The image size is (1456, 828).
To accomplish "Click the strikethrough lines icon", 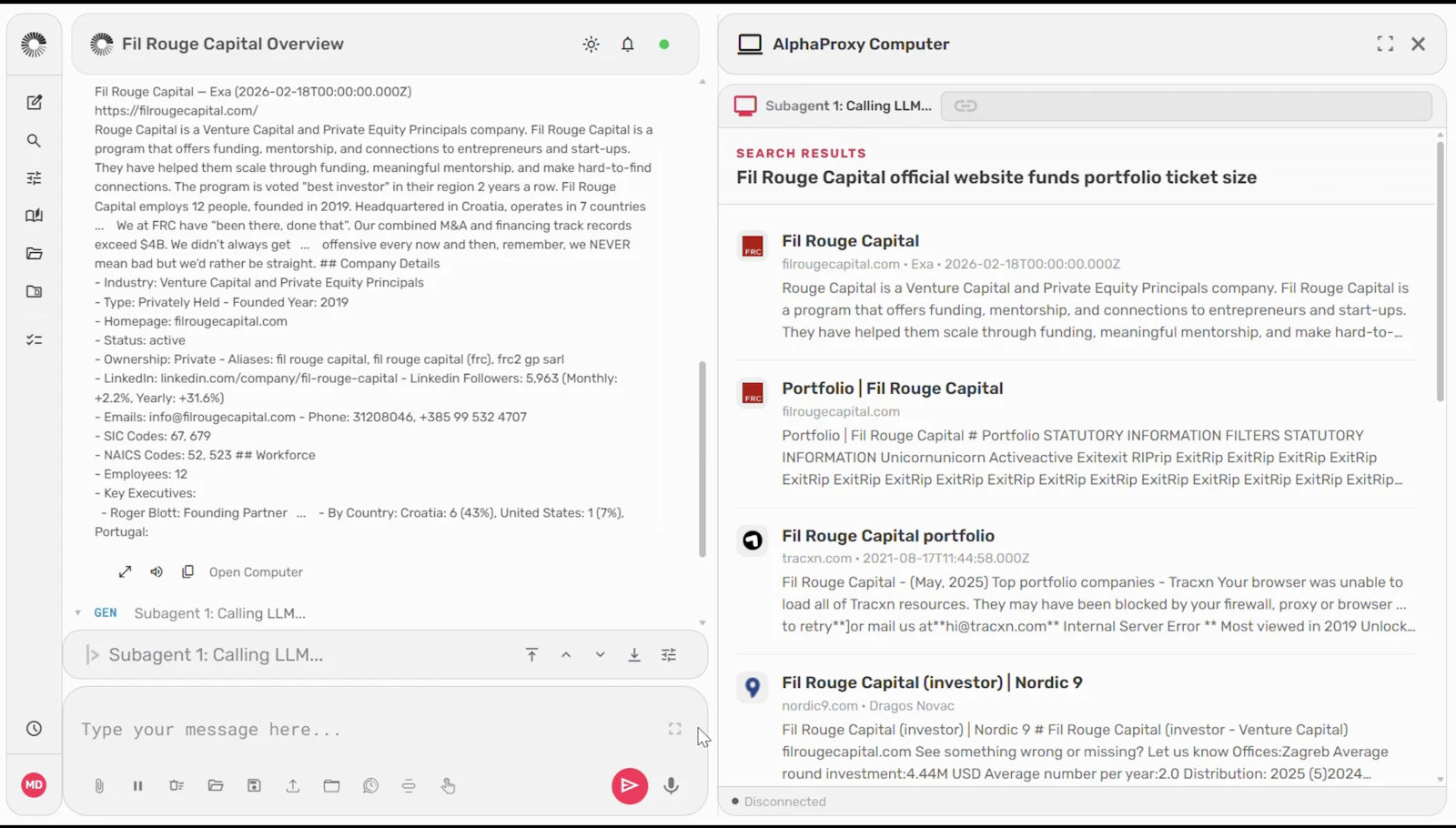I will click(409, 786).
